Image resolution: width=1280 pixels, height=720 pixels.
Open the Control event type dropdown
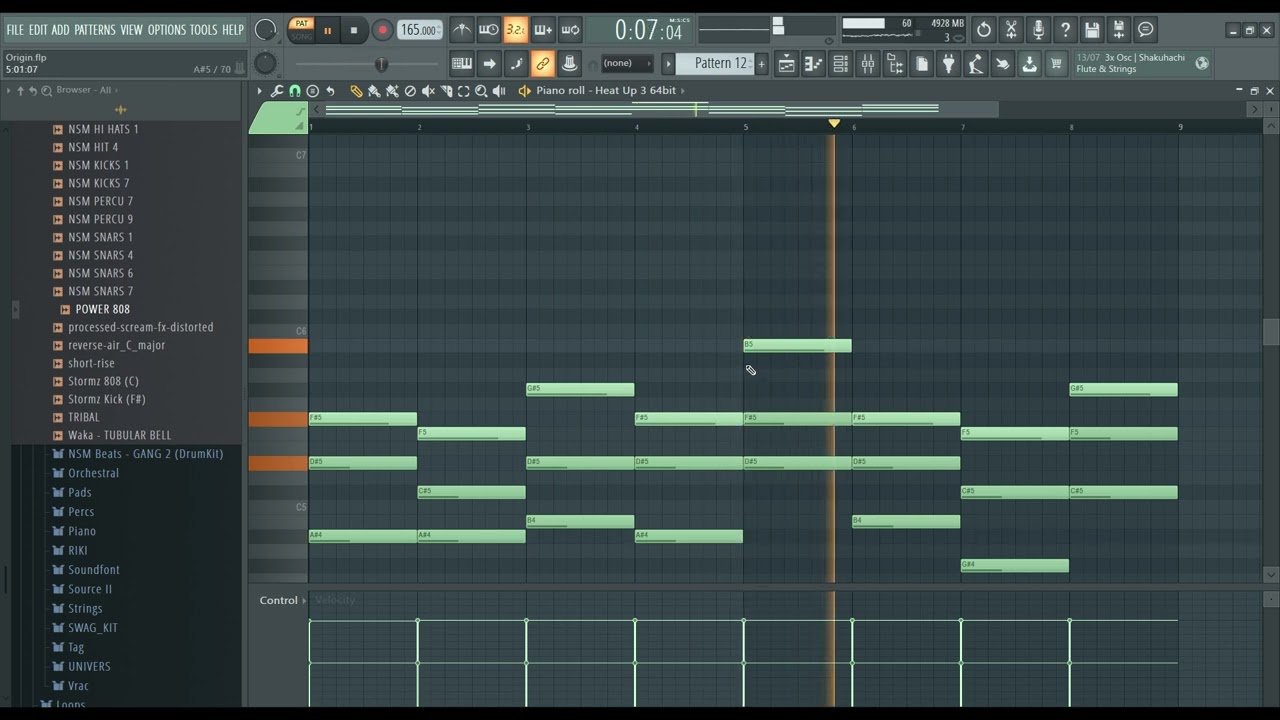pyautogui.click(x=283, y=600)
